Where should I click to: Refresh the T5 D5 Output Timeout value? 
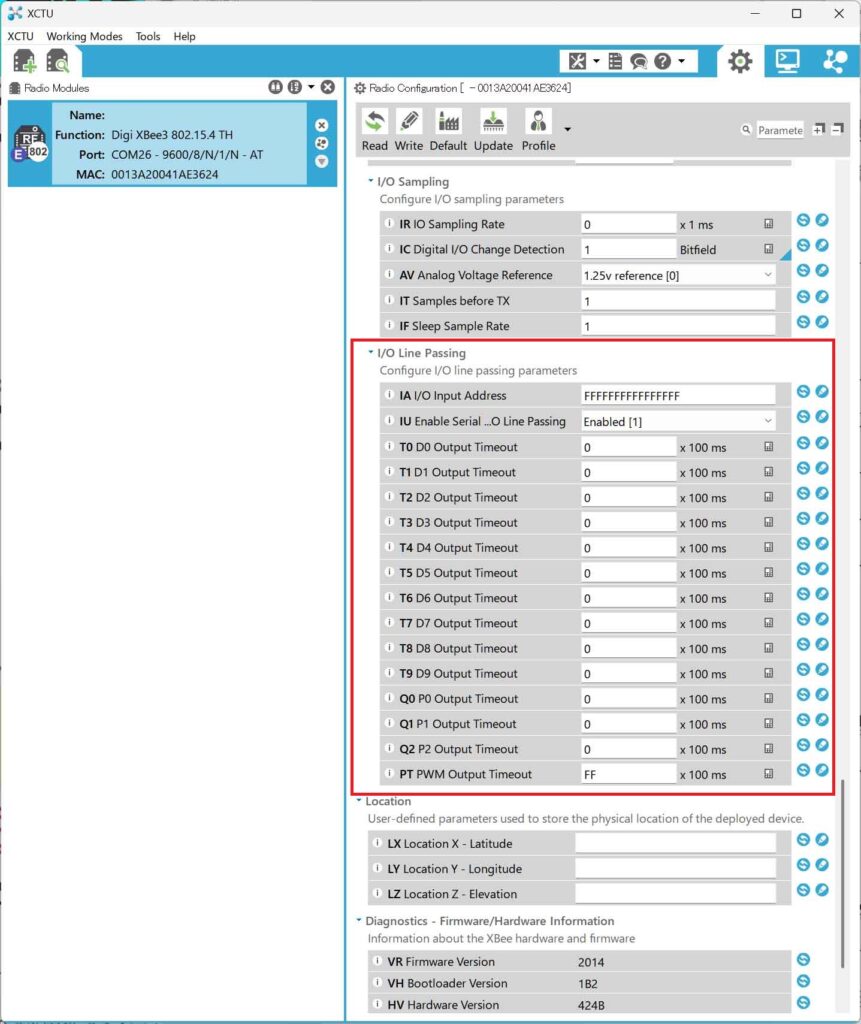pos(804,569)
